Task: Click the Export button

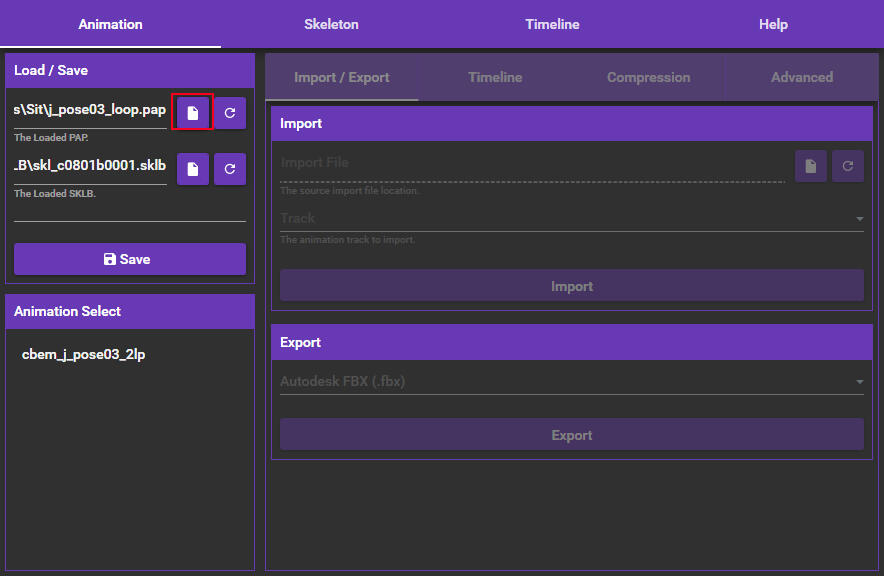Action: (571, 435)
